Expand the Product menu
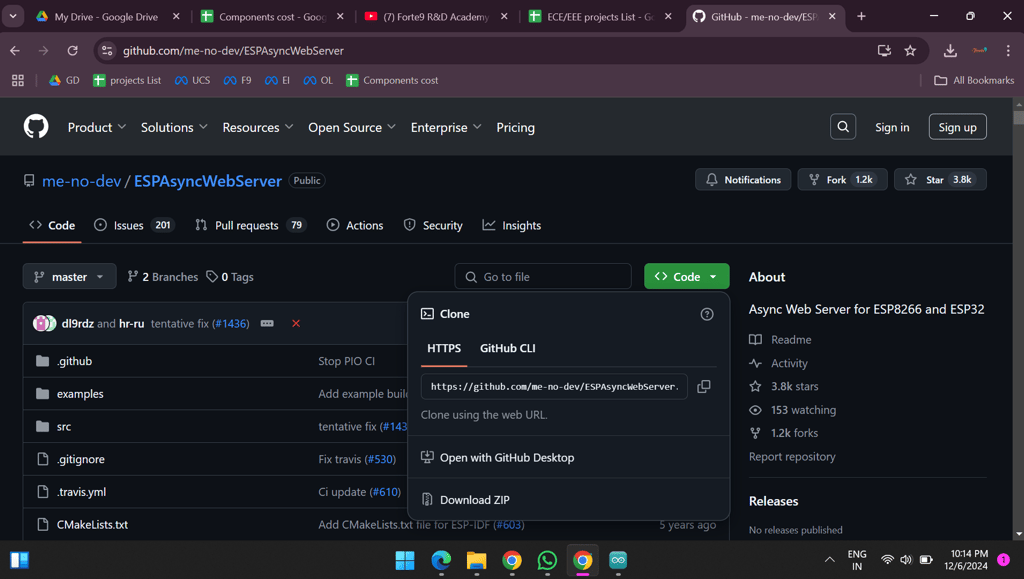This screenshot has height=579, width=1024. pyautogui.click(x=97, y=127)
